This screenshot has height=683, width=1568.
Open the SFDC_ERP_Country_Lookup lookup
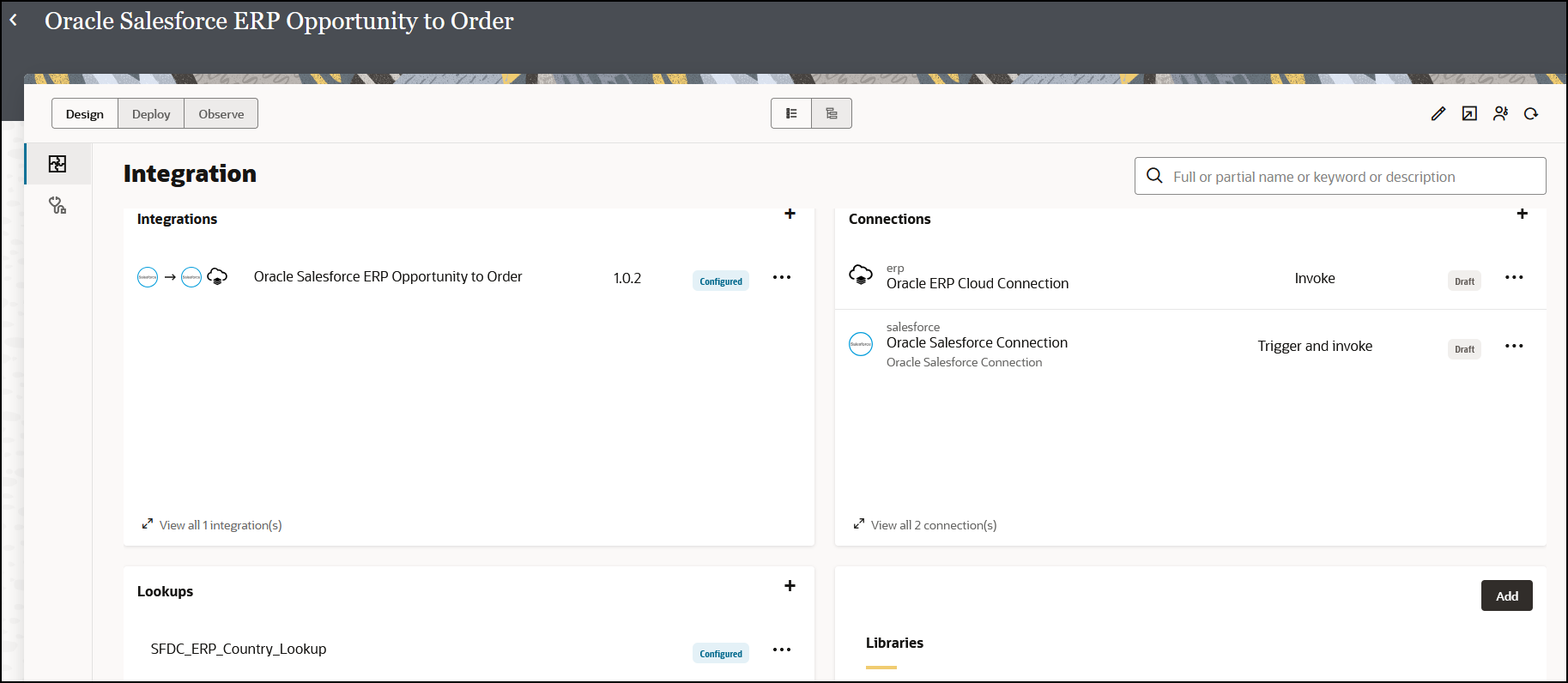point(239,649)
